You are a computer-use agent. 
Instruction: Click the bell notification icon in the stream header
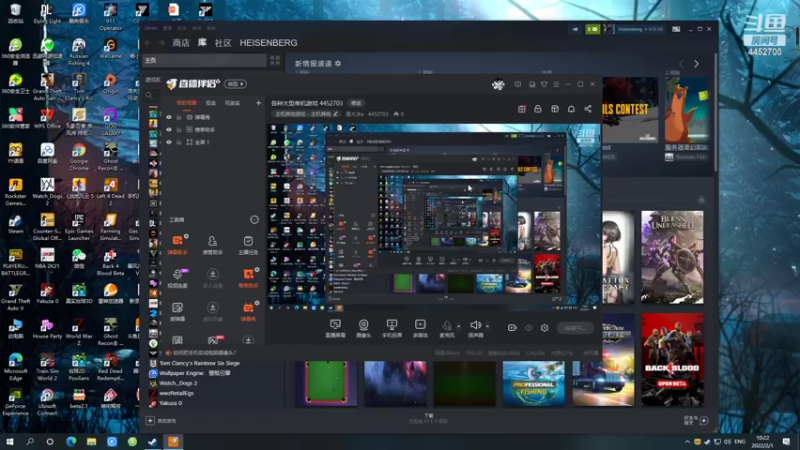click(571, 109)
